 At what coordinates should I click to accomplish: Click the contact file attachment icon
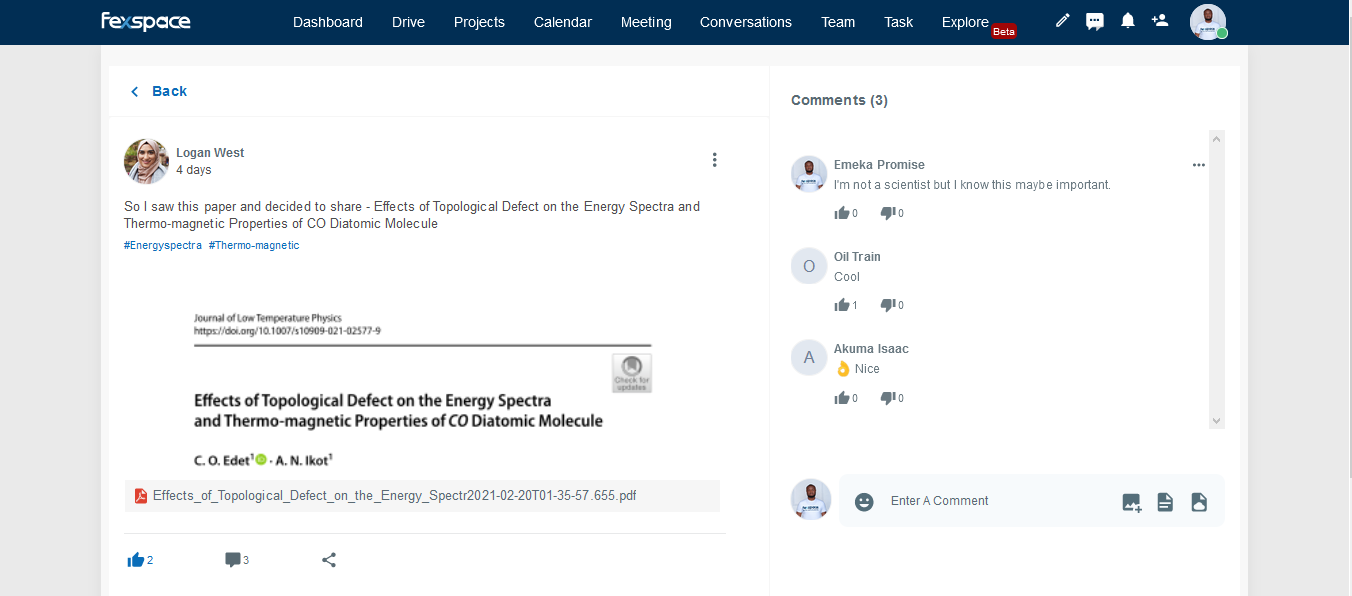click(x=1199, y=502)
